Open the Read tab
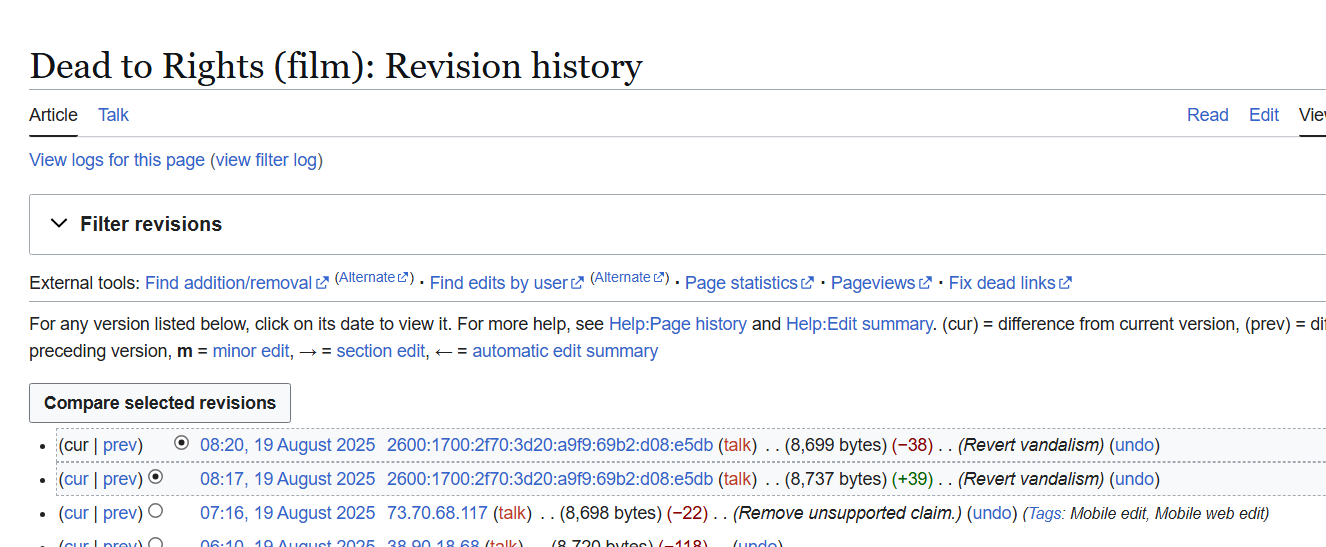The image size is (1326, 547). tap(1207, 115)
